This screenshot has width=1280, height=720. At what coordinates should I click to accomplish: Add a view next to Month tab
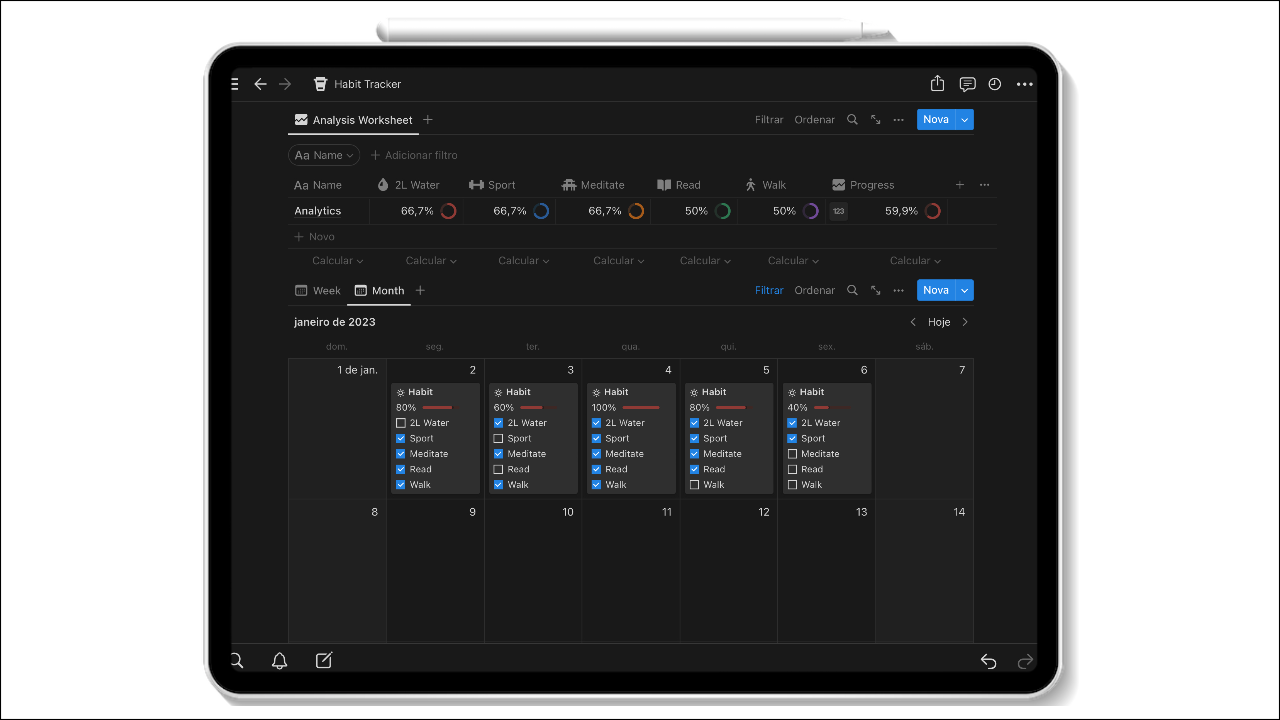[420, 290]
